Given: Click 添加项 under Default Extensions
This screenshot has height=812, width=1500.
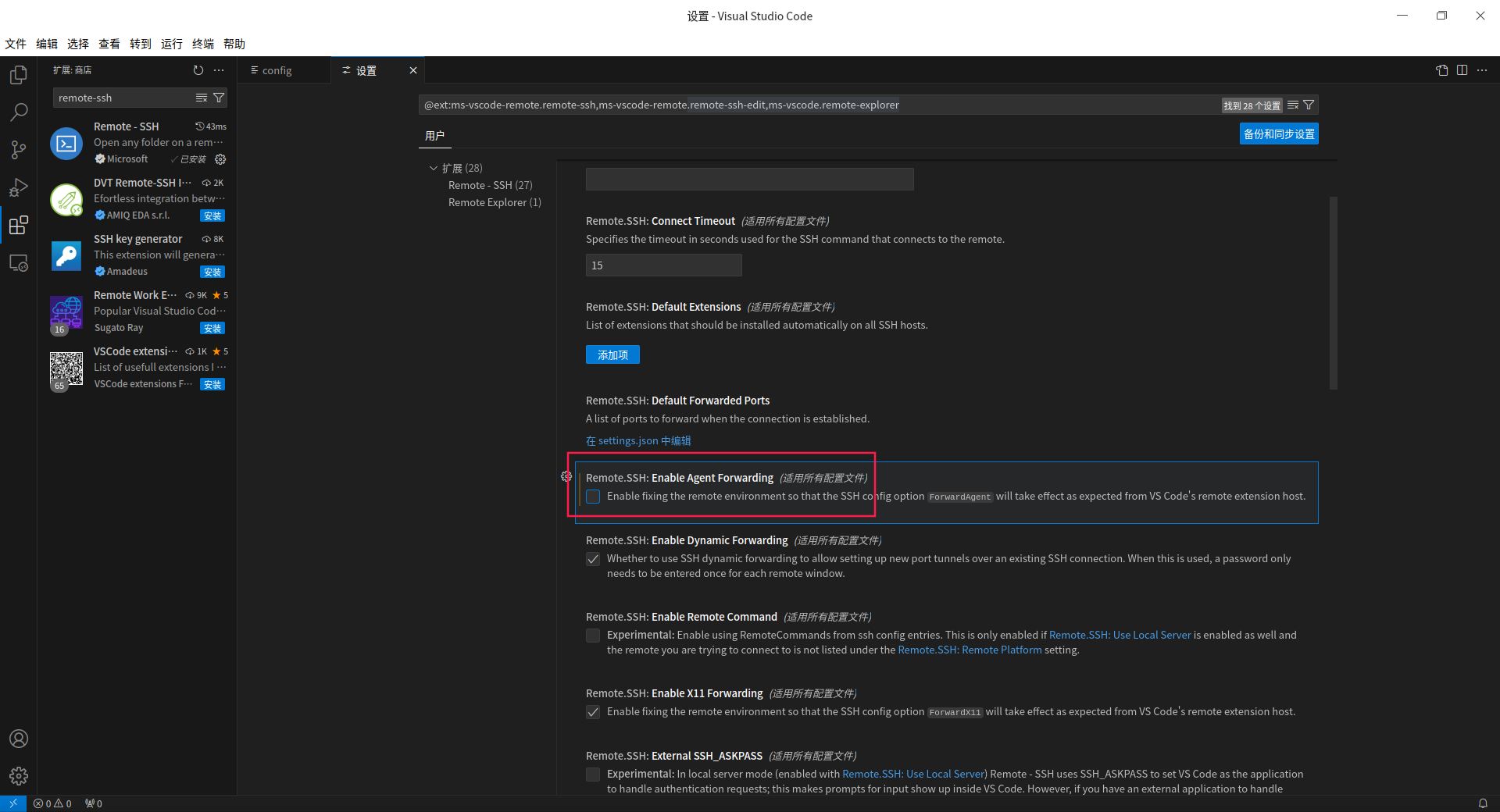Looking at the screenshot, I should tap(612, 354).
